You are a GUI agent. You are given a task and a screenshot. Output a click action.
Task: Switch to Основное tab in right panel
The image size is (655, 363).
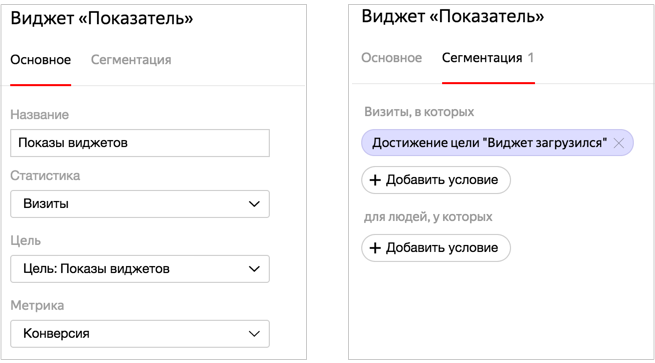391,58
